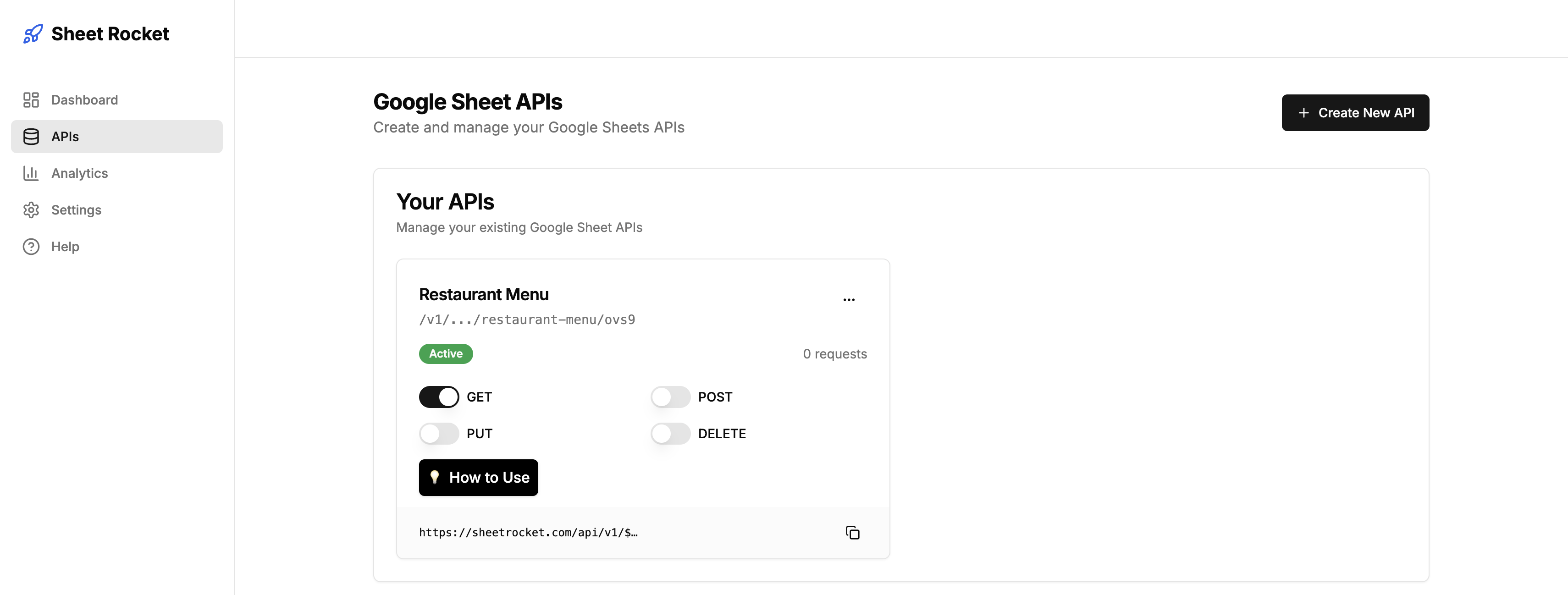Open the Dashboard page

click(117, 100)
